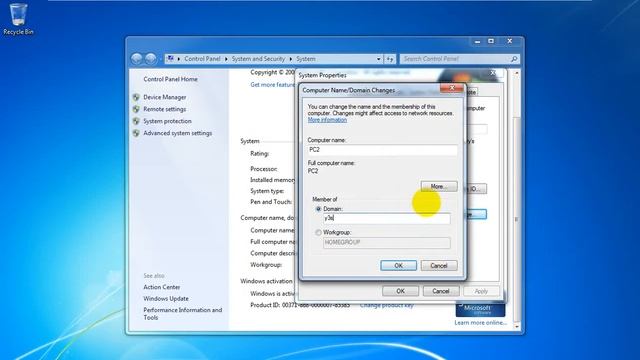Open Advanced system settings link
Viewport: 640px width, 360px height.
(178, 133)
